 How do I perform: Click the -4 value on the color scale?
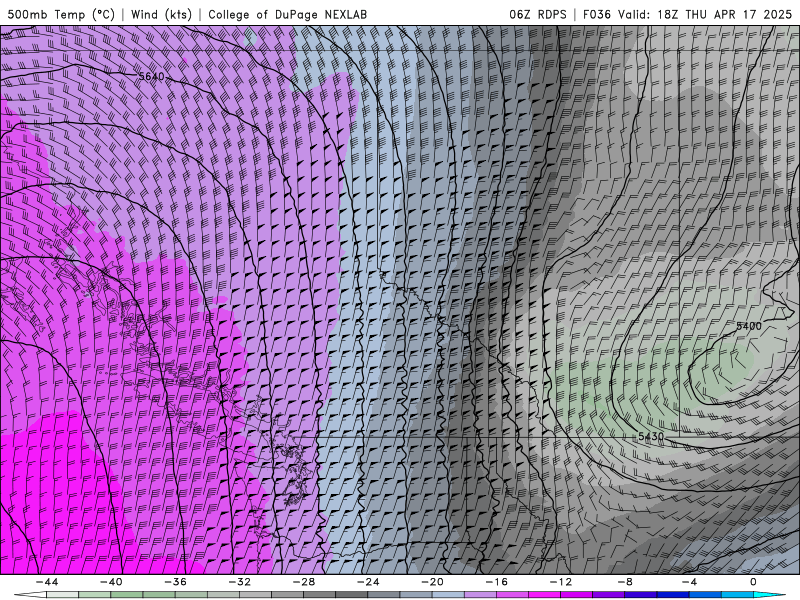click(x=690, y=582)
